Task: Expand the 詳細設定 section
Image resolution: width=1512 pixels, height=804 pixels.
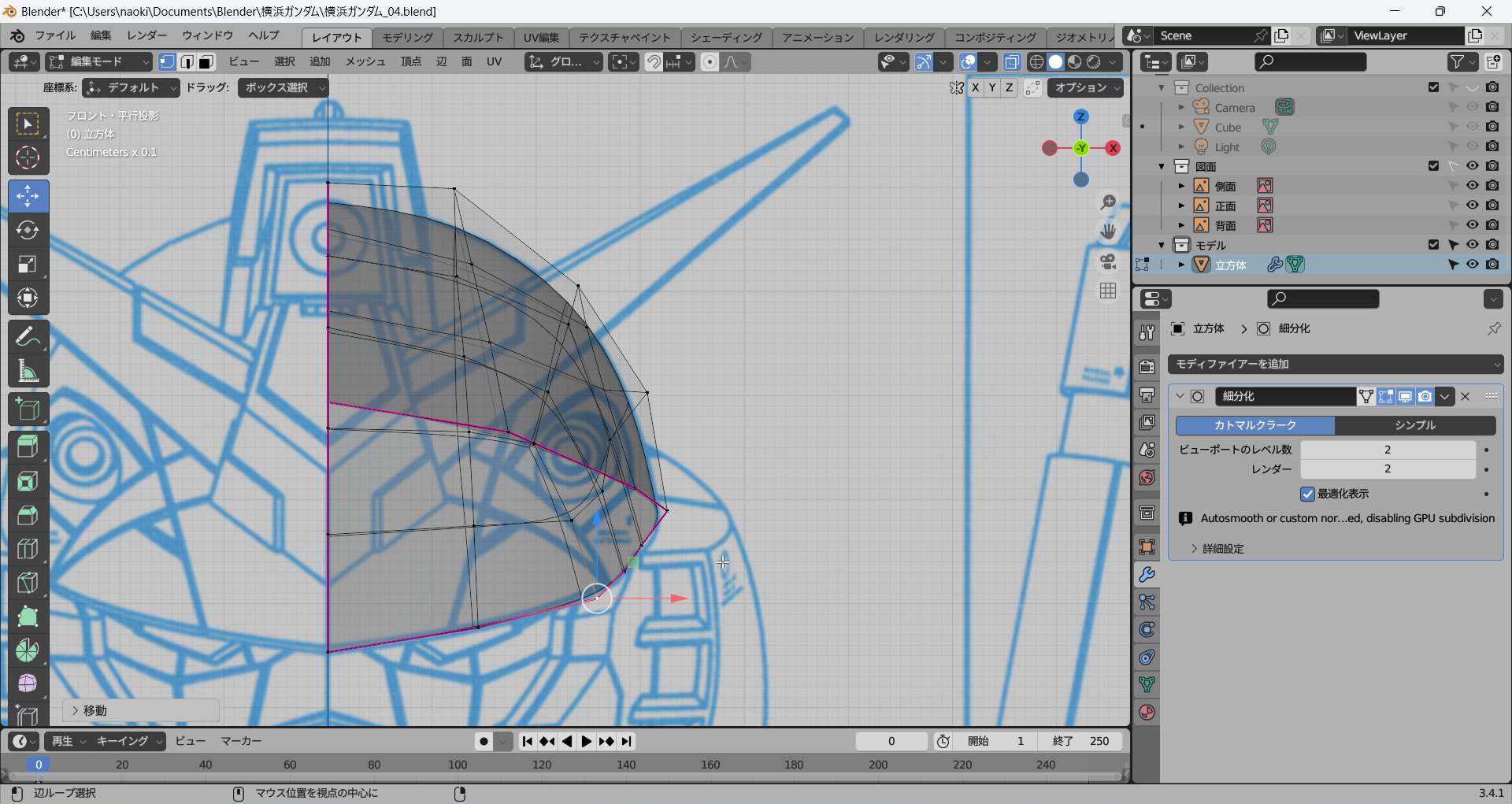Action: coord(1222,549)
